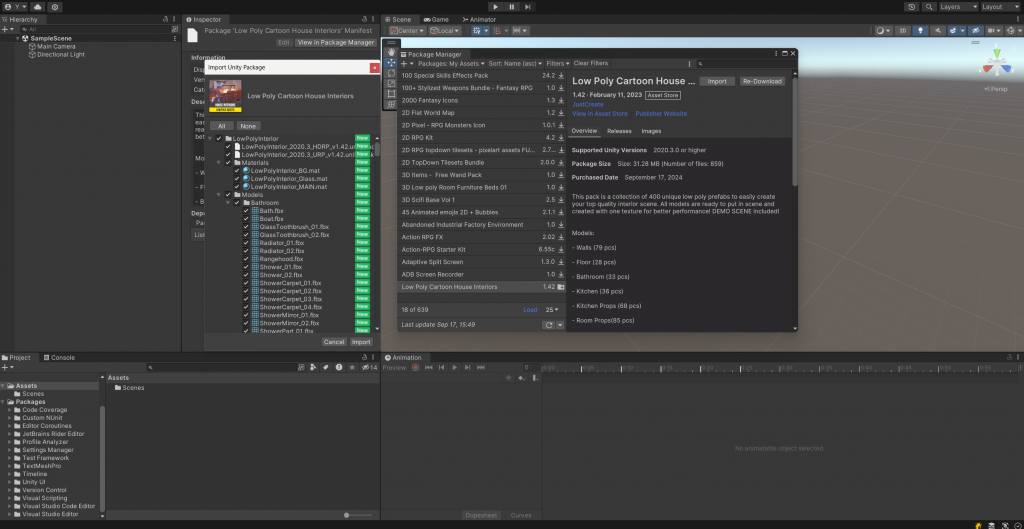The width and height of the screenshot is (1024, 529).
Task: Go to first keyframe in Animation panel
Action: (428, 368)
